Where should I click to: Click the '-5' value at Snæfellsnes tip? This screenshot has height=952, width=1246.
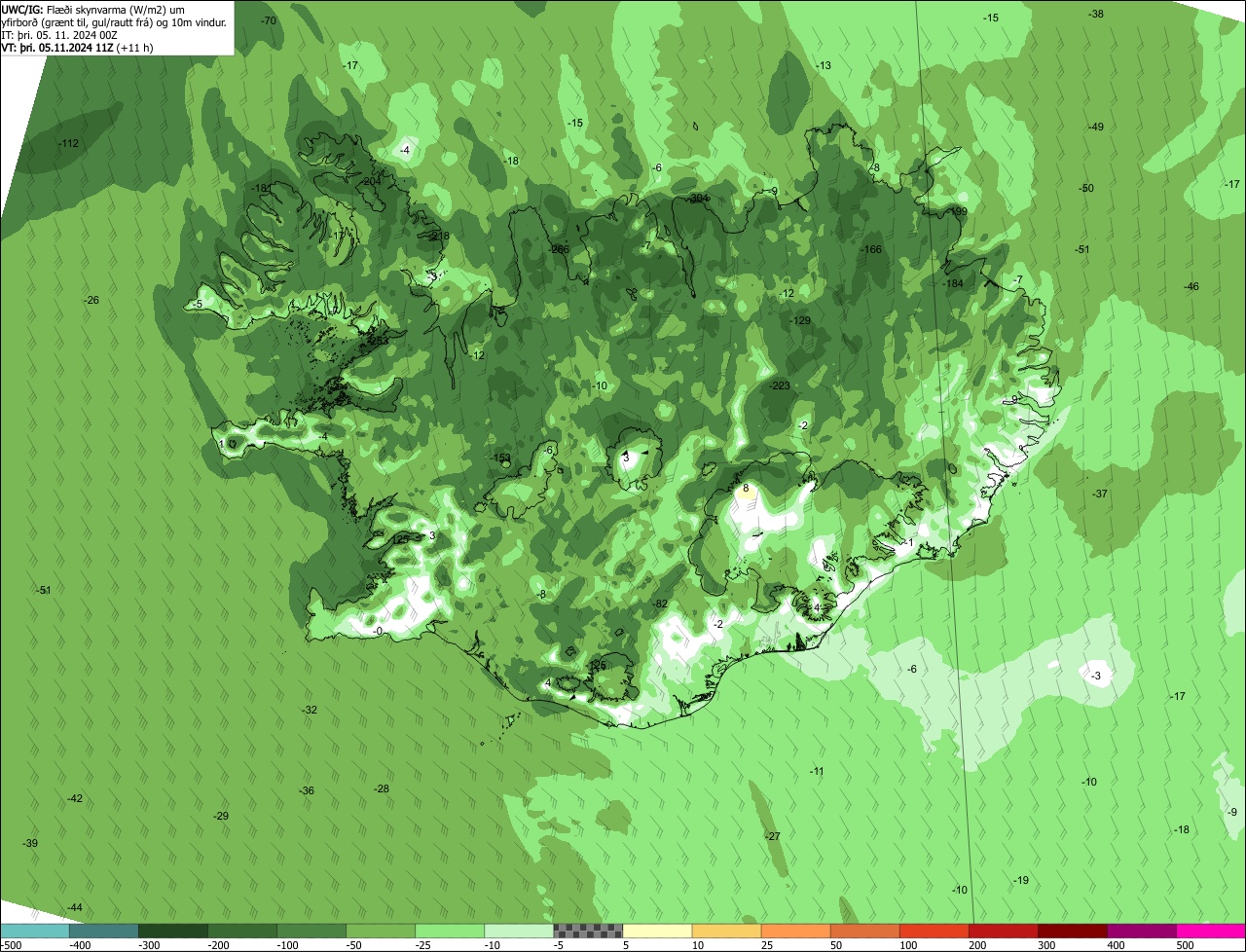[197, 304]
